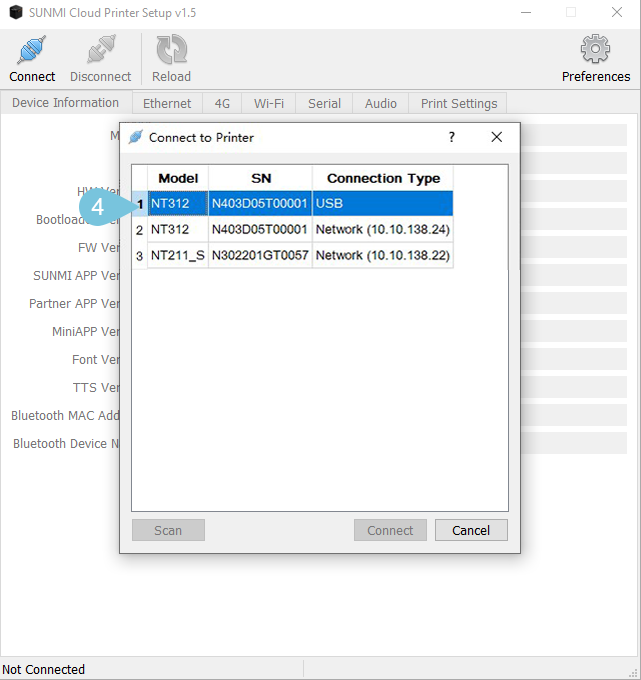Viewport: 641px width, 680px height.
Task: Switch to the Ethernet tab
Action: [167, 103]
